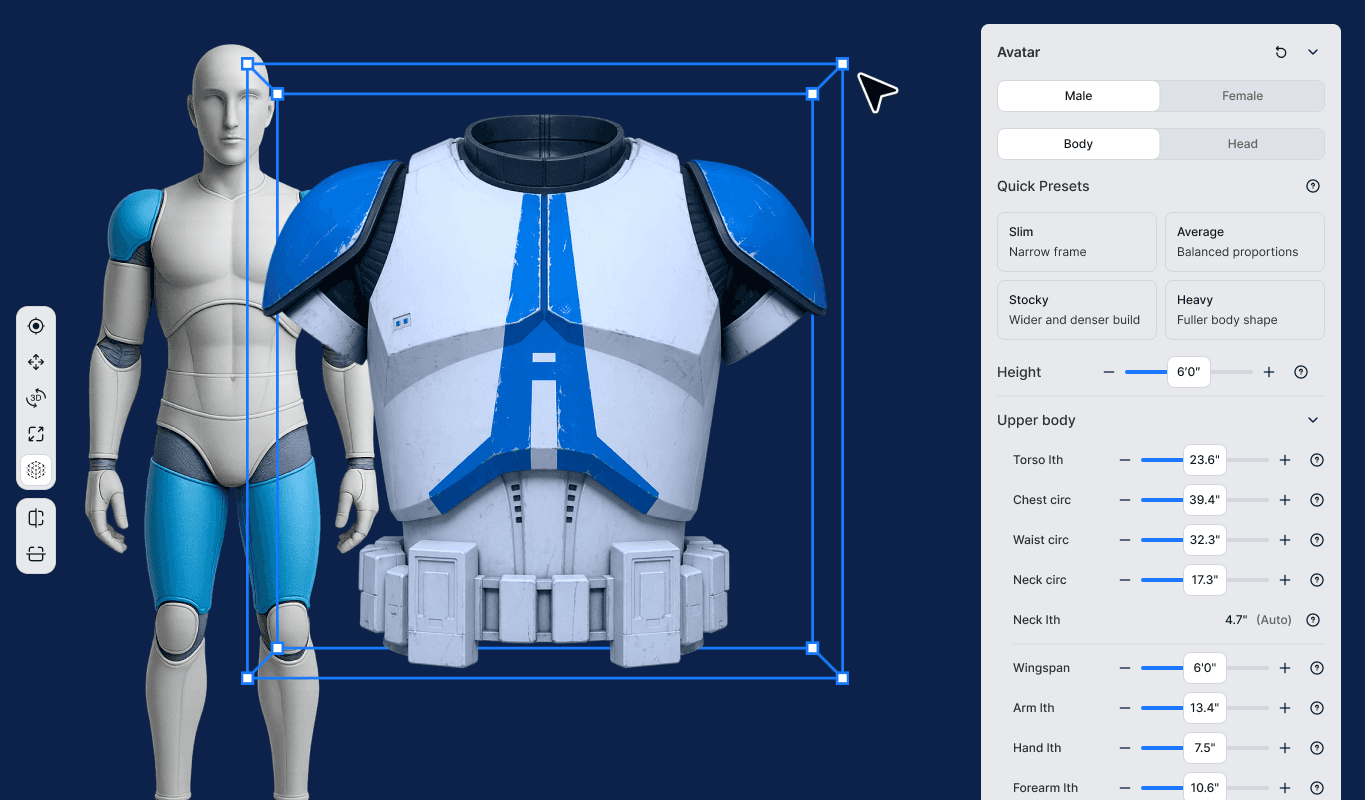Decrease Forearm lth value
The width and height of the screenshot is (1365, 800).
1125,788
